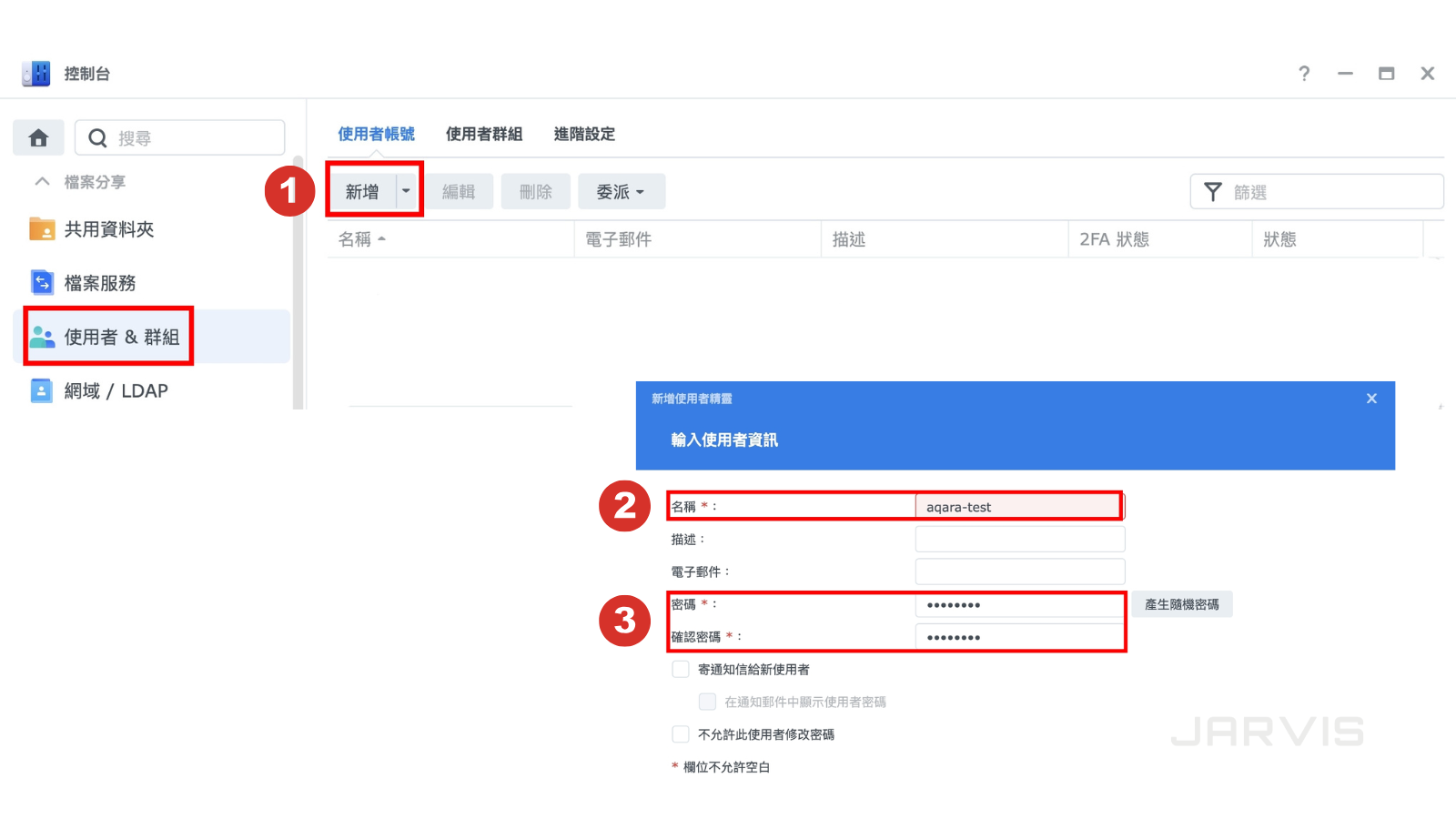Select the User & Group (使用者 & 群組) icon
The width and height of the screenshot is (1456, 819).
pos(42,337)
